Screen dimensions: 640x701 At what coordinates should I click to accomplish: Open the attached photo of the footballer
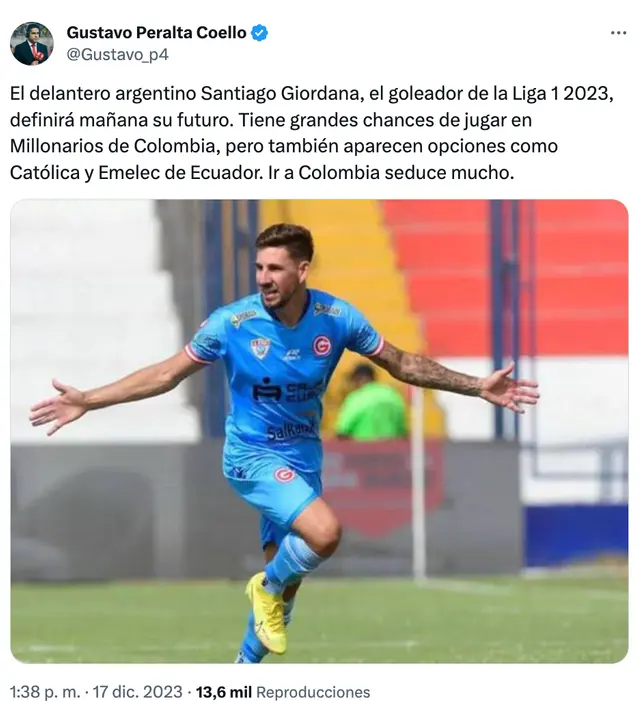point(319,431)
